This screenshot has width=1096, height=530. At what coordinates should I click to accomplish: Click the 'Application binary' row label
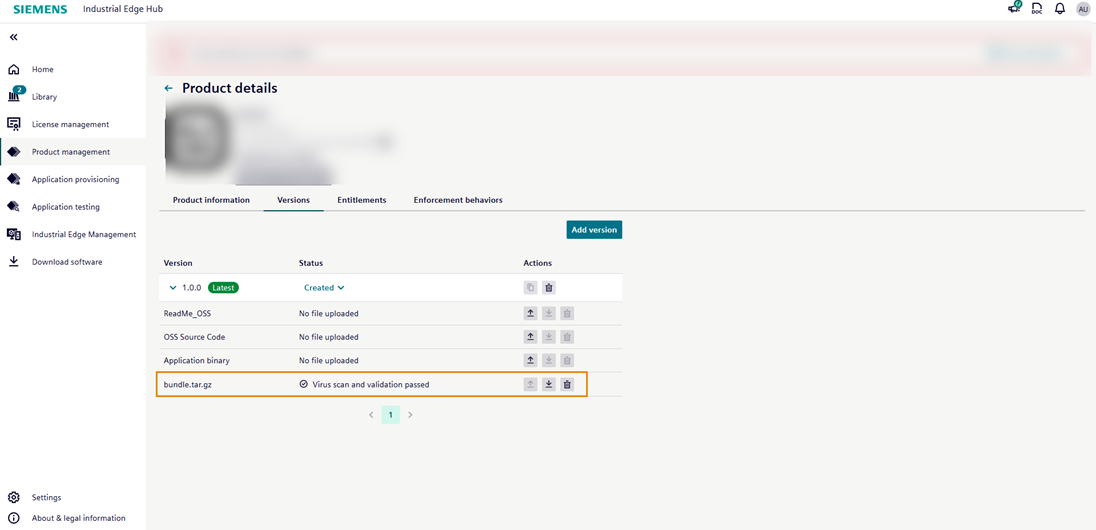(x=196, y=361)
